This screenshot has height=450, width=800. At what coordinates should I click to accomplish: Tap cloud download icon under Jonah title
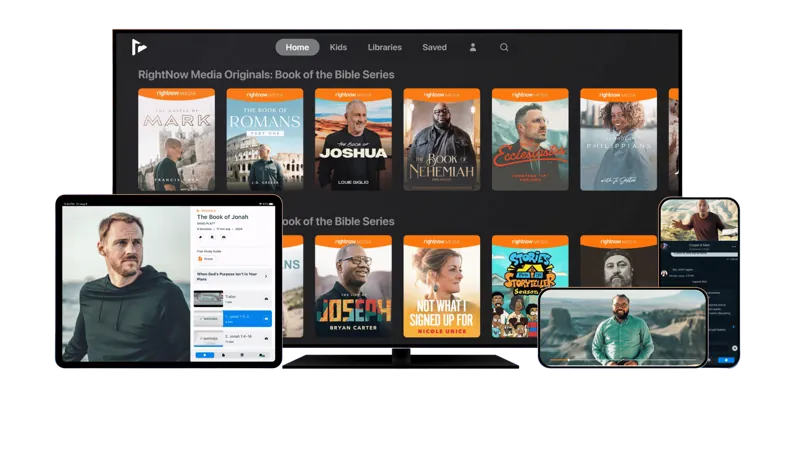(x=223, y=237)
